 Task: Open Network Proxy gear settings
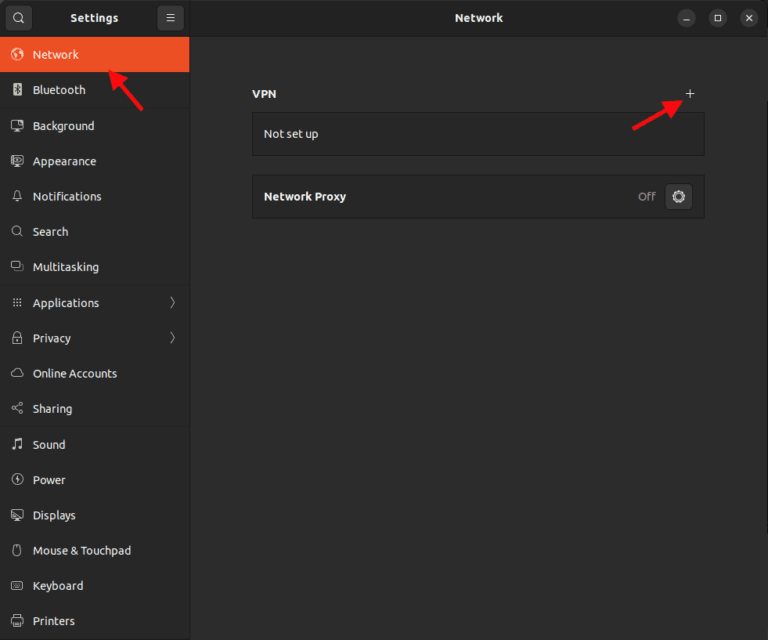(679, 197)
